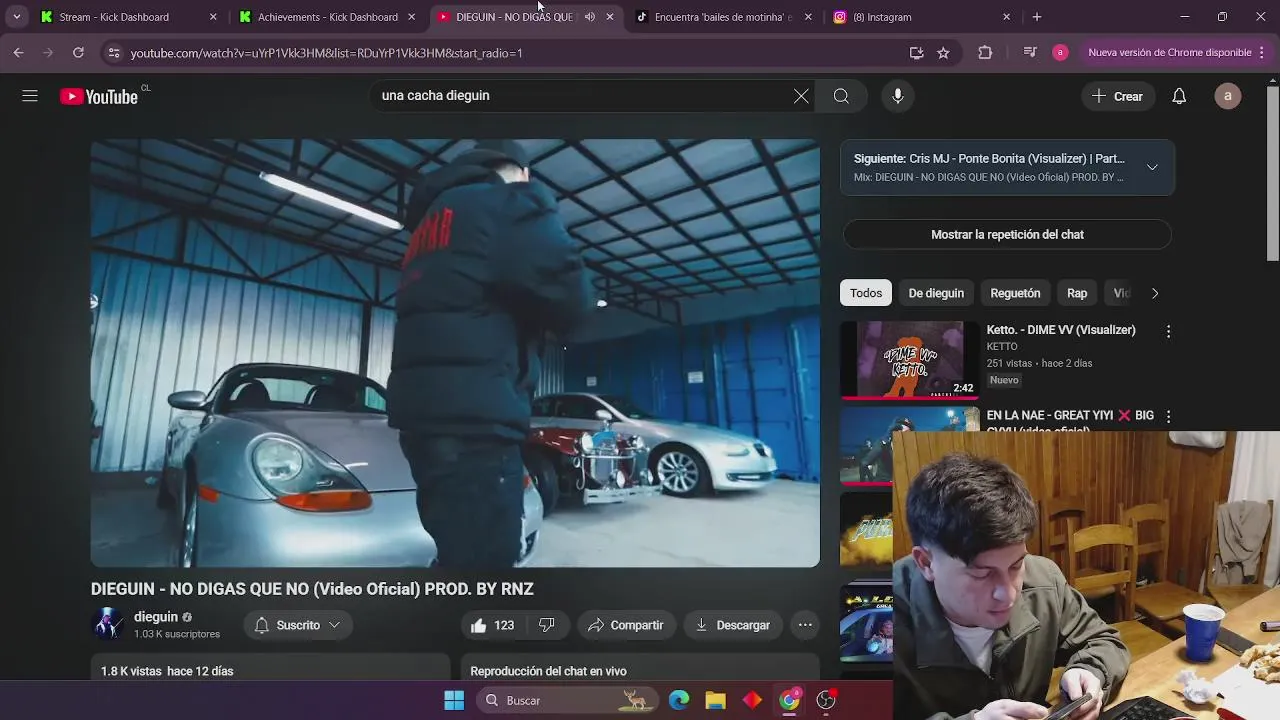This screenshot has height=720, width=1280.
Task: Open Ketto. - DIME VV (Visualizer) title
Action: pyautogui.click(x=1061, y=330)
